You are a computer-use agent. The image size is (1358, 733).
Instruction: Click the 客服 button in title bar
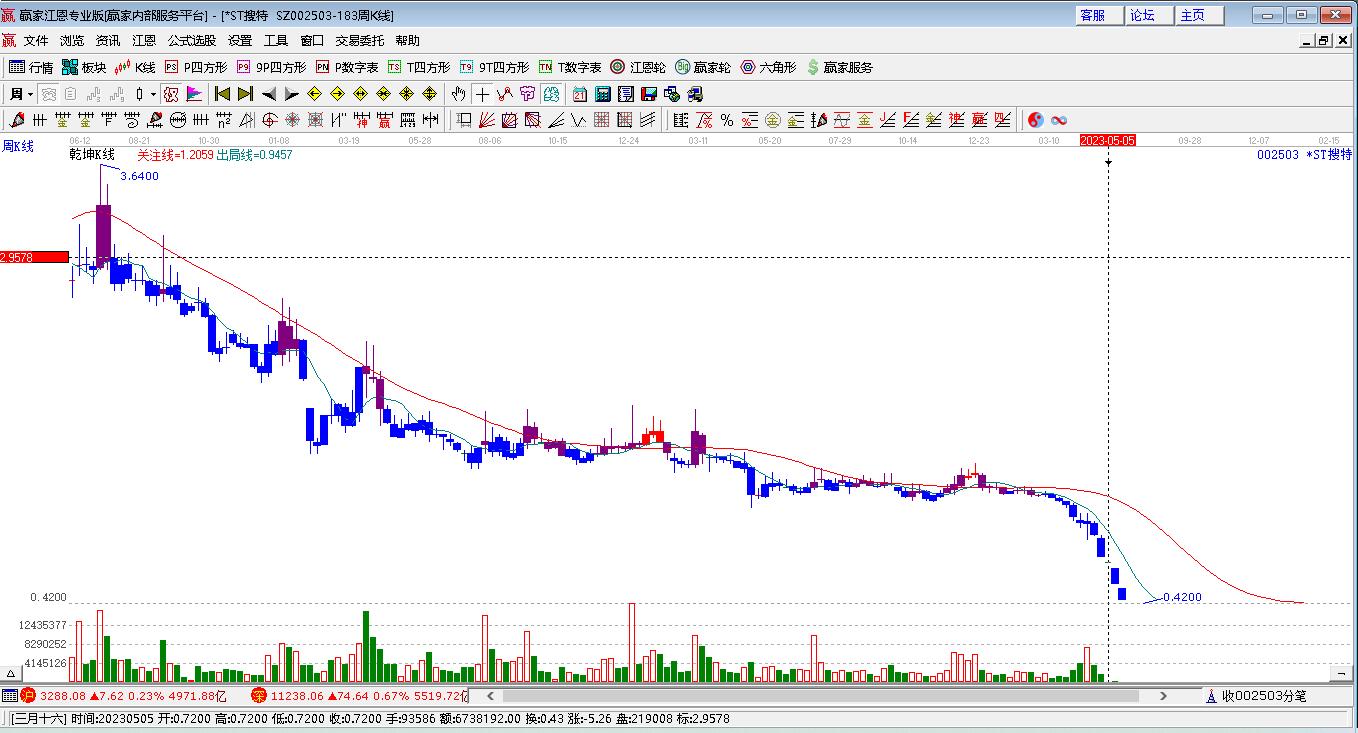pos(1092,15)
